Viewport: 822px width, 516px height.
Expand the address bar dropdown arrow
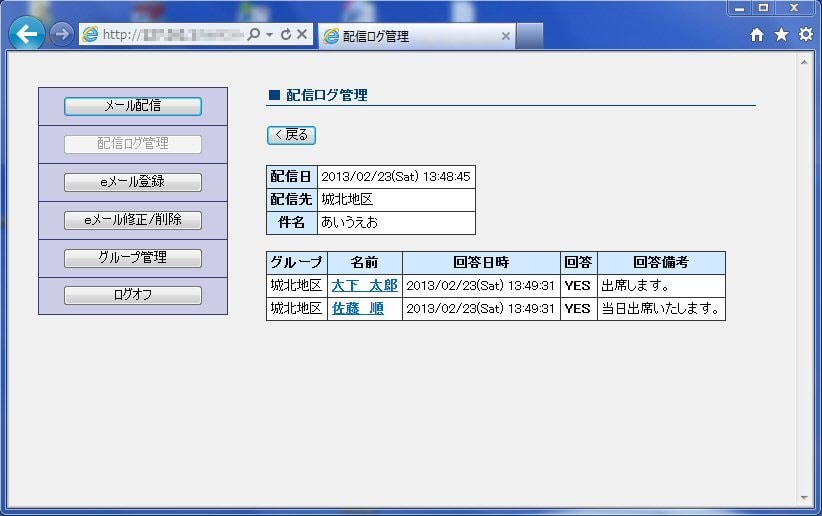pyautogui.click(x=269, y=35)
